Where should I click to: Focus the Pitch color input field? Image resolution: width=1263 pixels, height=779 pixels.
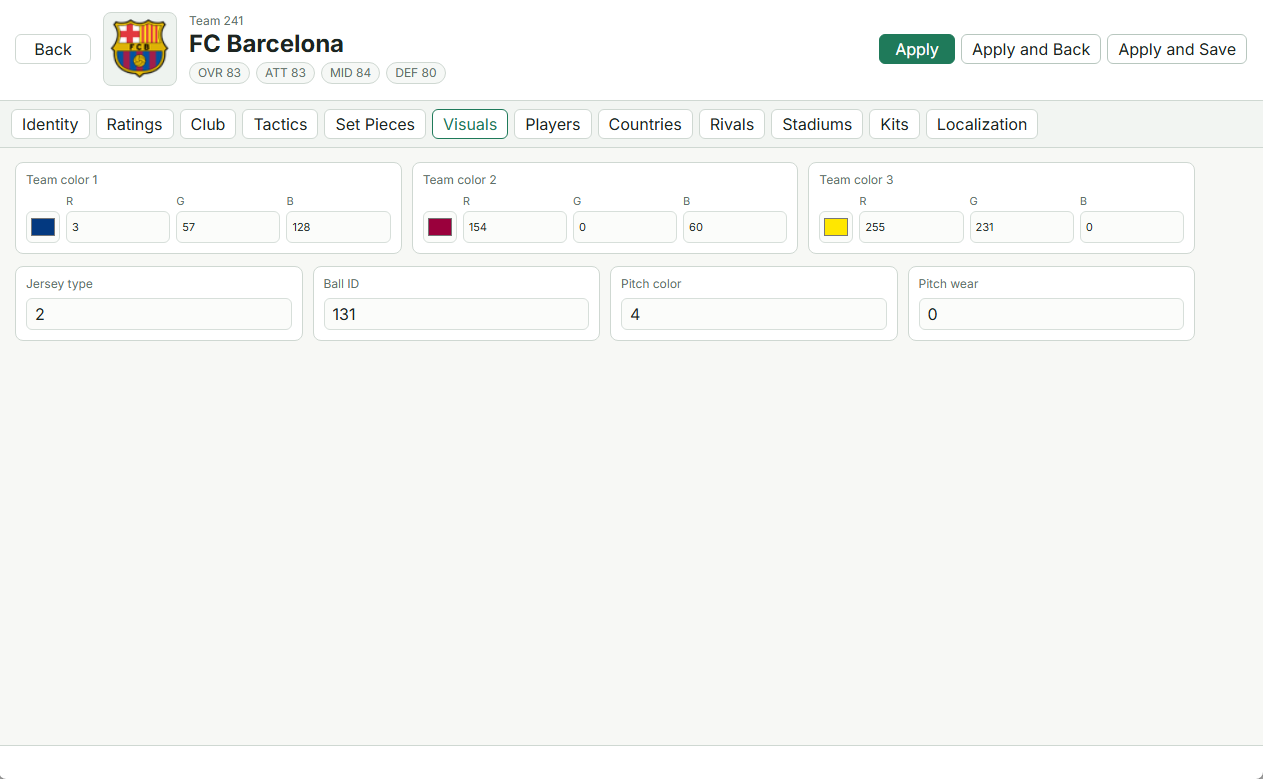(754, 314)
